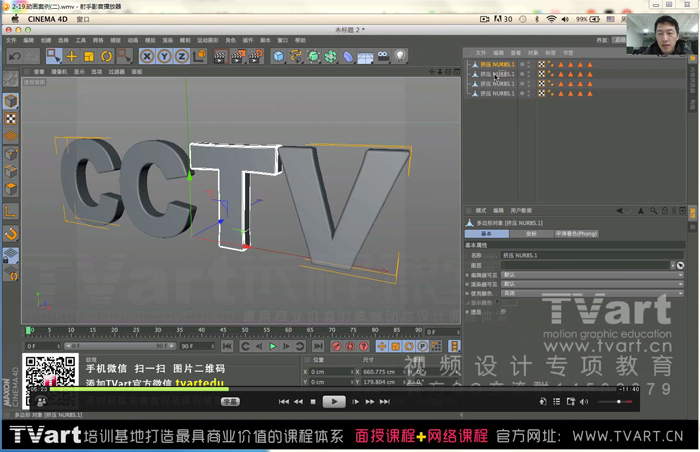The height and width of the screenshot is (452, 700).
Task: Open the 文件 menu in main menu bar
Action: click(x=11, y=40)
